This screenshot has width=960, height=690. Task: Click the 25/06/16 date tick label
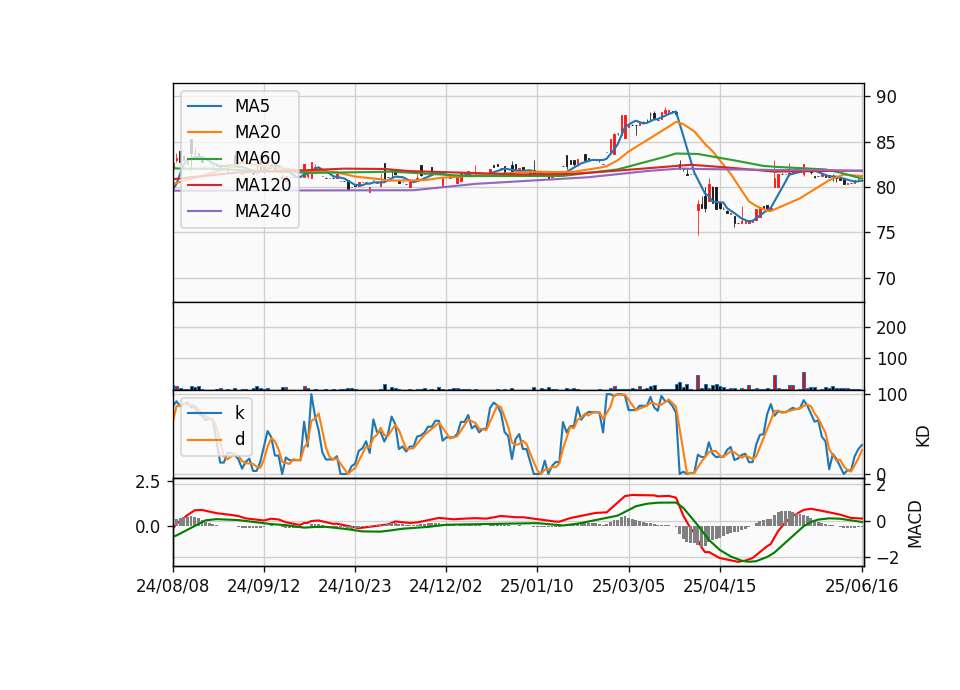861,586
